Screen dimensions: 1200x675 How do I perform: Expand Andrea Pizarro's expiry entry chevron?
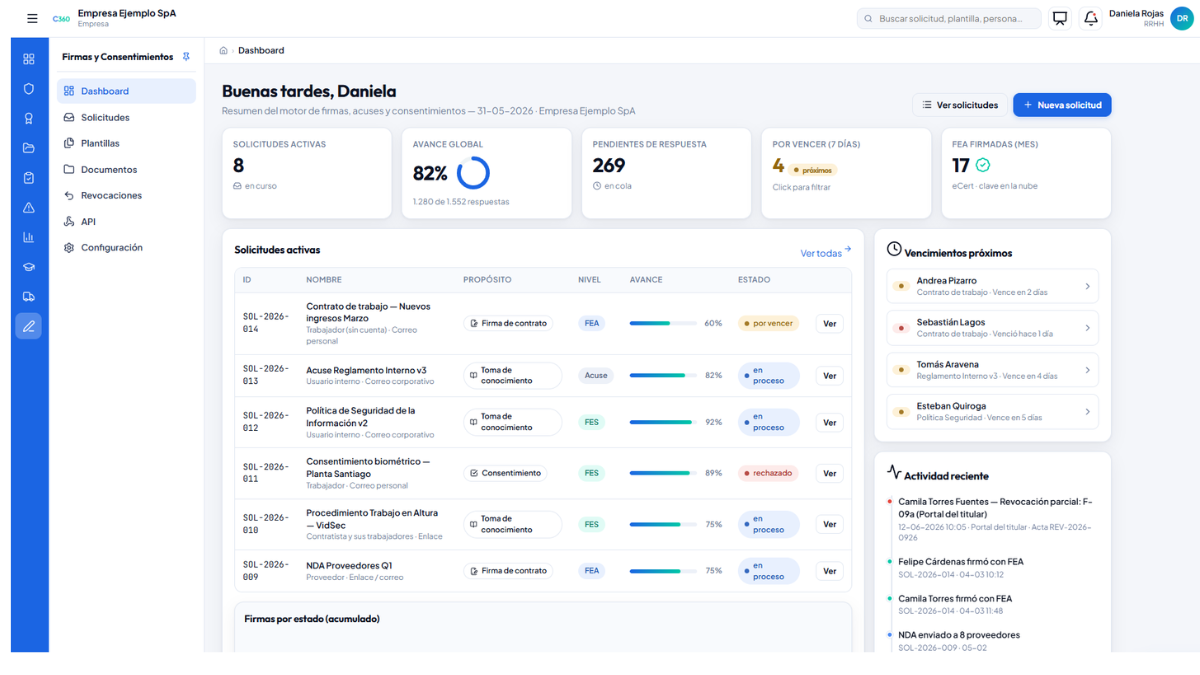(1087, 287)
